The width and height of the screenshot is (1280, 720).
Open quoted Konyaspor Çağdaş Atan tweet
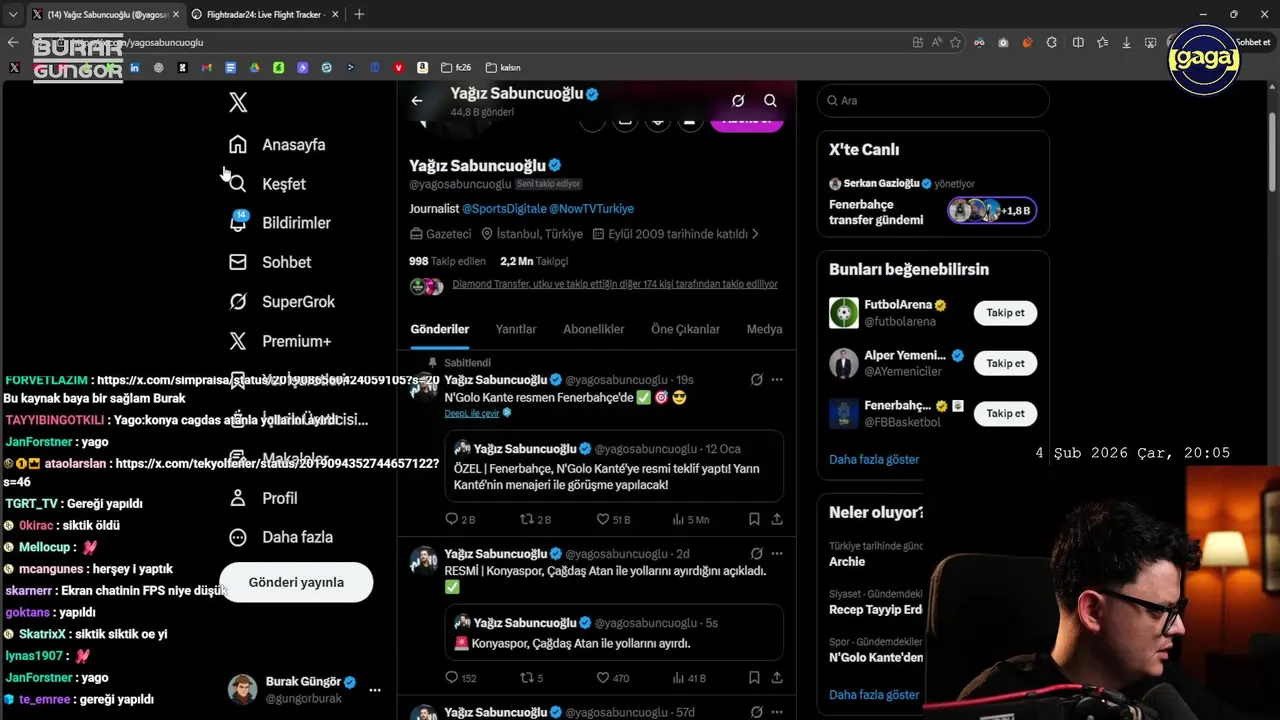click(614, 632)
